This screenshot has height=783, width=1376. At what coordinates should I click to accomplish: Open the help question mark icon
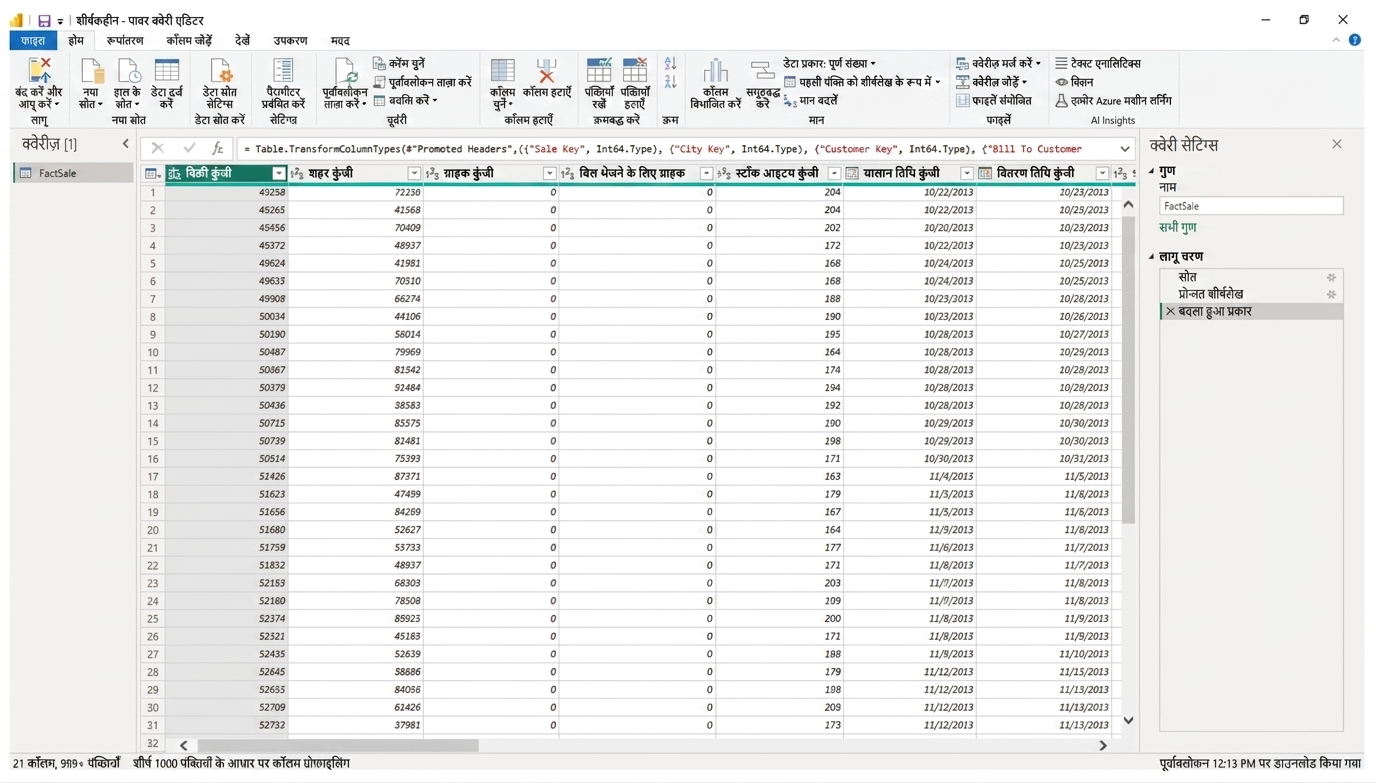1354,40
